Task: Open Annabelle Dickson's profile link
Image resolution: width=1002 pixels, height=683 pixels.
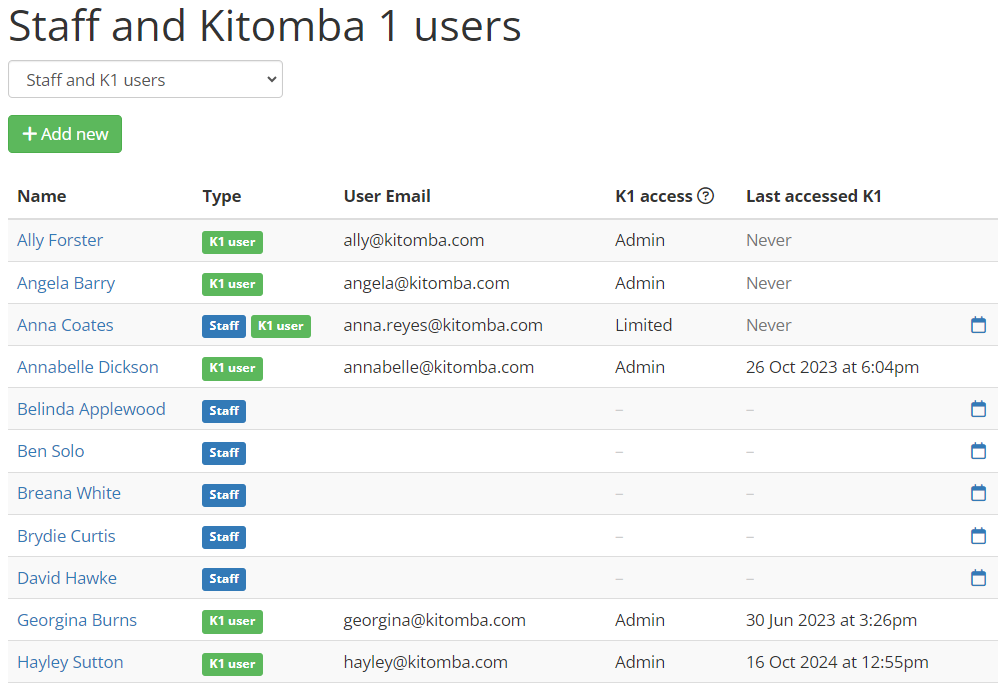Action: click(88, 367)
